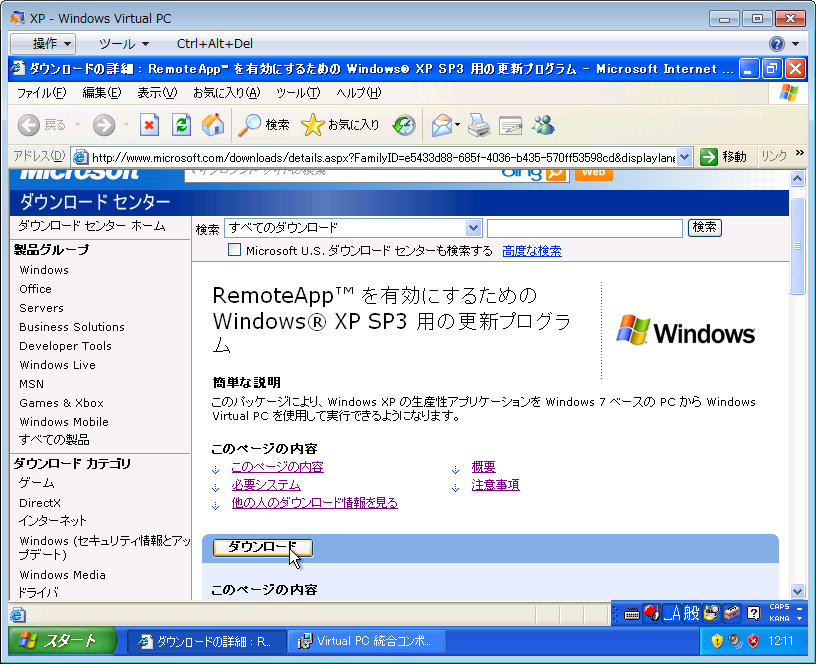
Task: Open the 表示(V) menu
Action: tap(157, 93)
